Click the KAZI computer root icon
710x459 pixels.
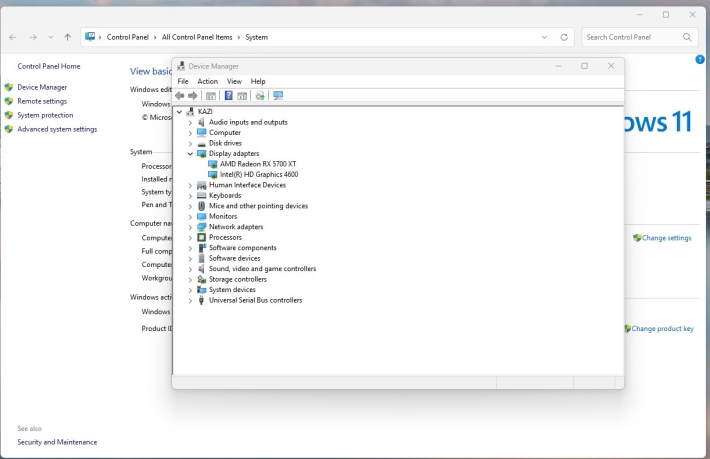pyautogui.click(x=191, y=111)
